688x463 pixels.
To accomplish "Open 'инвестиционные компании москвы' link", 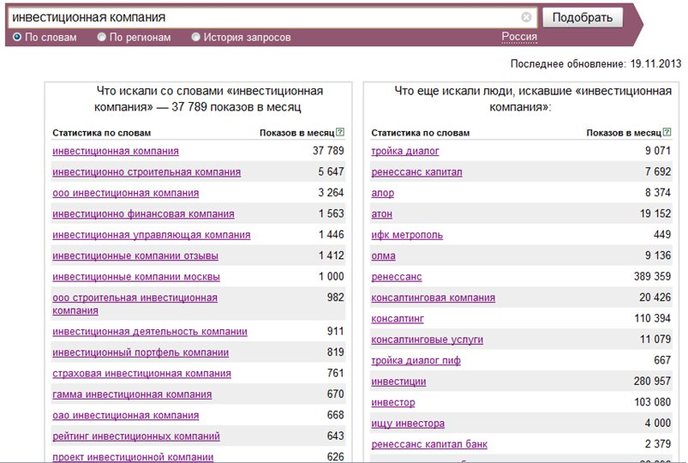I will pyautogui.click(x=136, y=277).
